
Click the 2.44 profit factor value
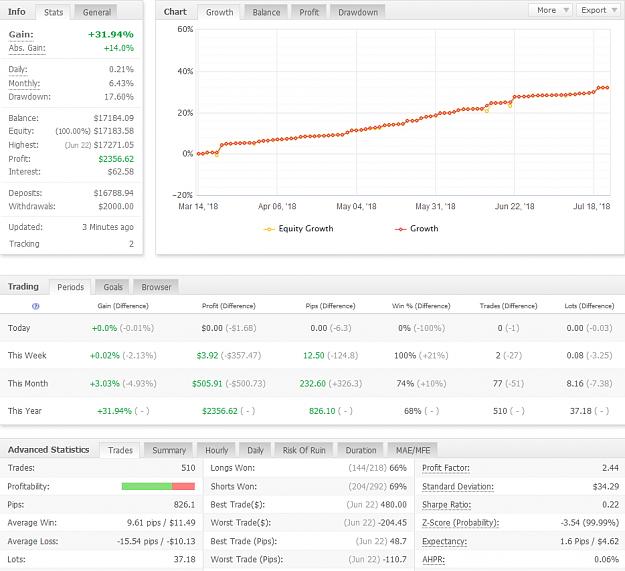tap(610, 468)
